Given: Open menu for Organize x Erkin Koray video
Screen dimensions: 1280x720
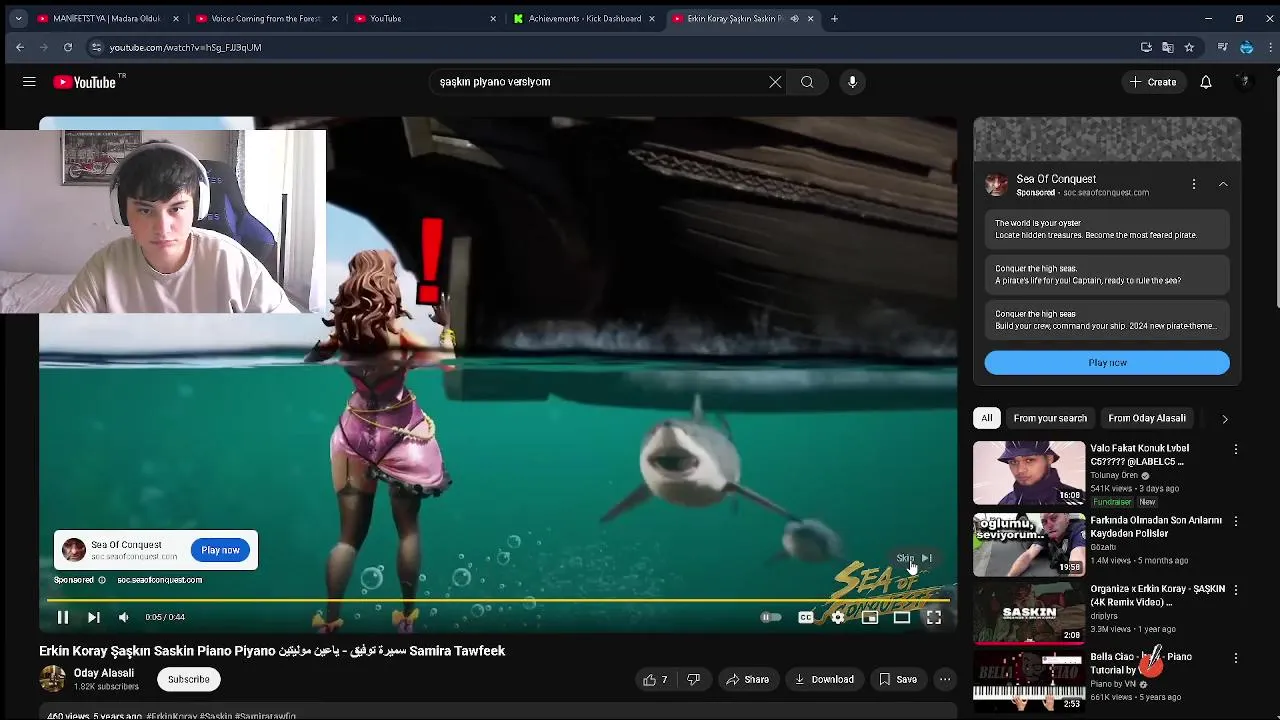Looking at the screenshot, I should (x=1236, y=590).
